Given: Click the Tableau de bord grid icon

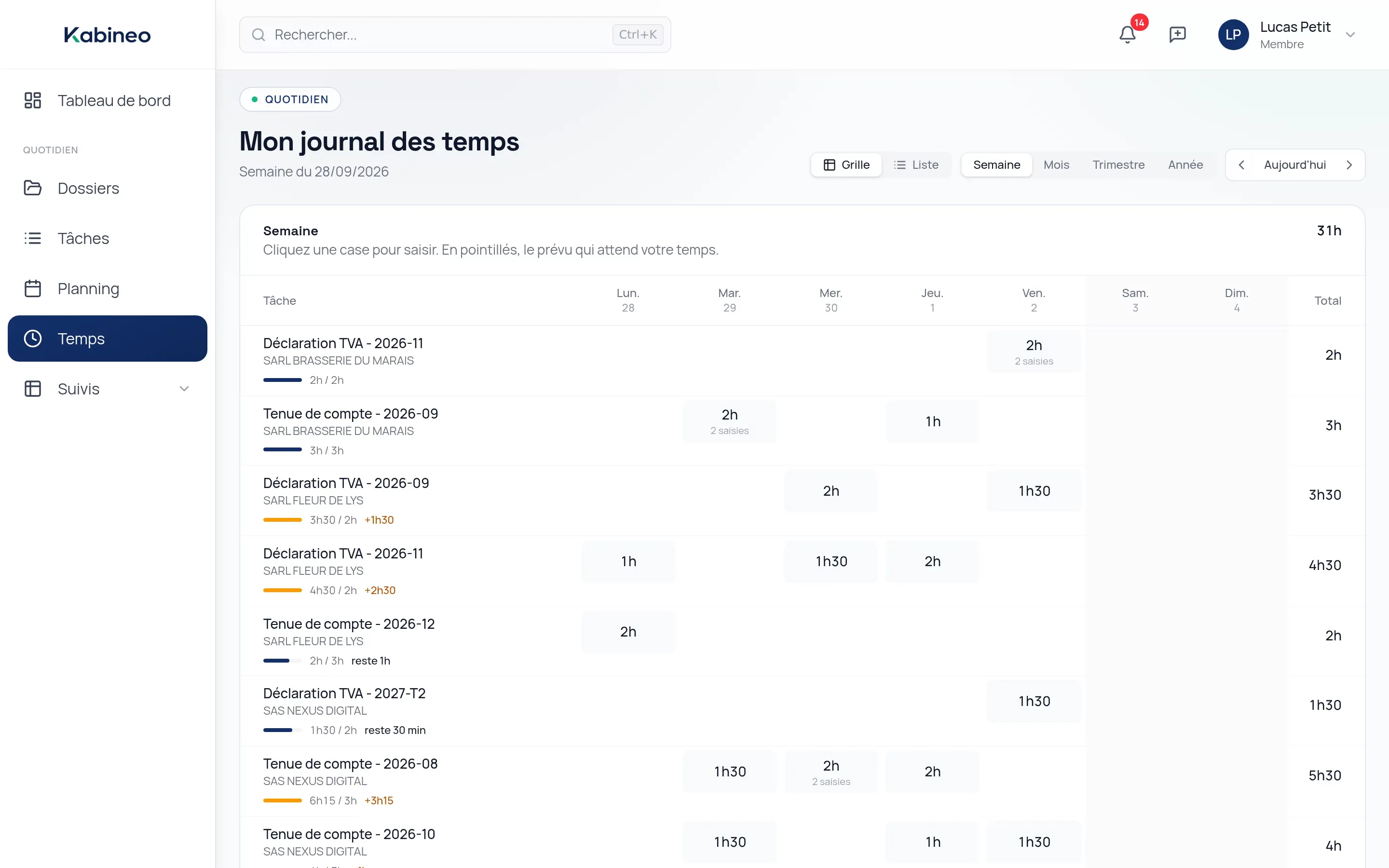Looking at the screenshot, I should coord(33,100).
